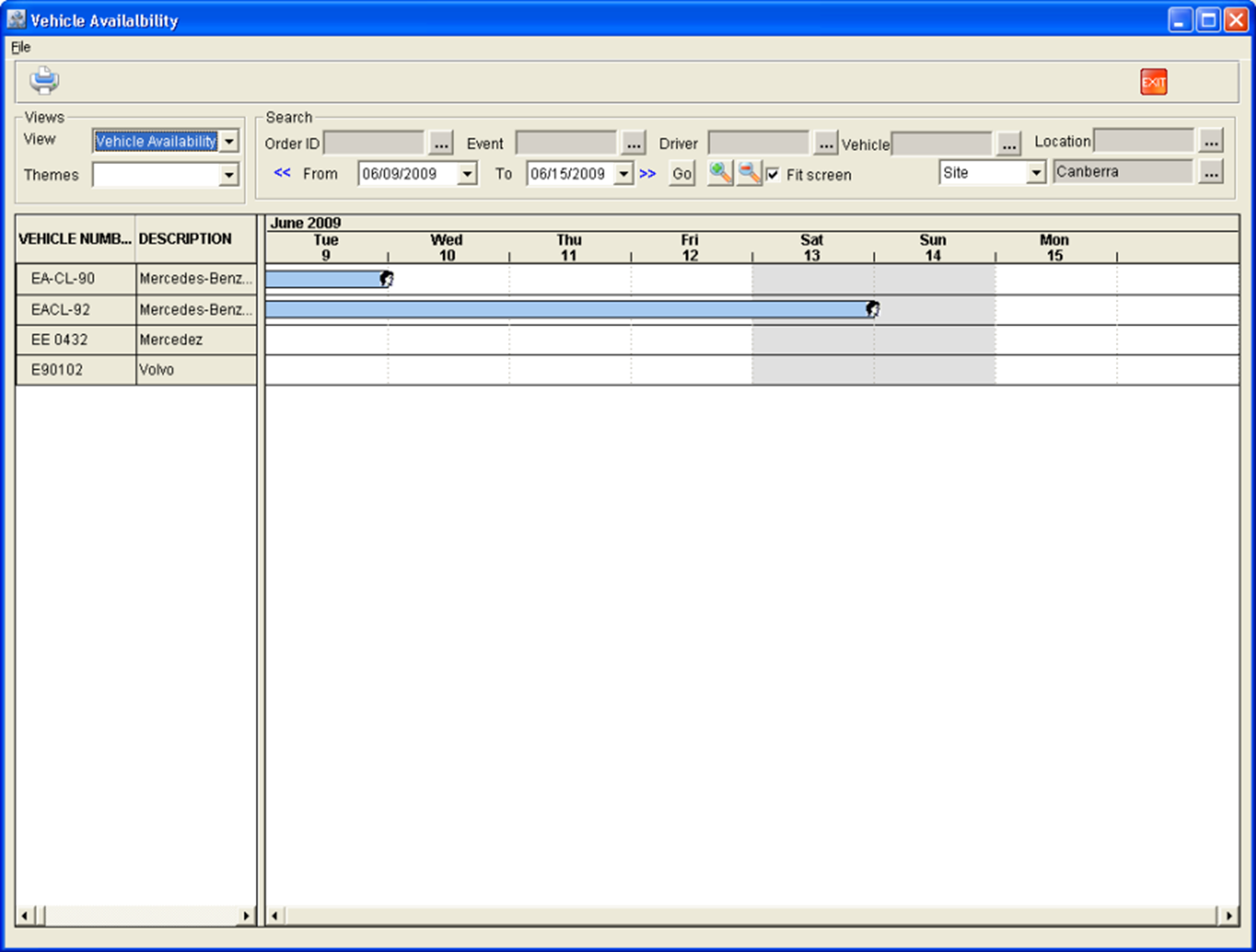Image resolution: width=1256 pixels, height=952 pixels.
Task: Click the Sat 13 day header
Action: tap(812, 247)
